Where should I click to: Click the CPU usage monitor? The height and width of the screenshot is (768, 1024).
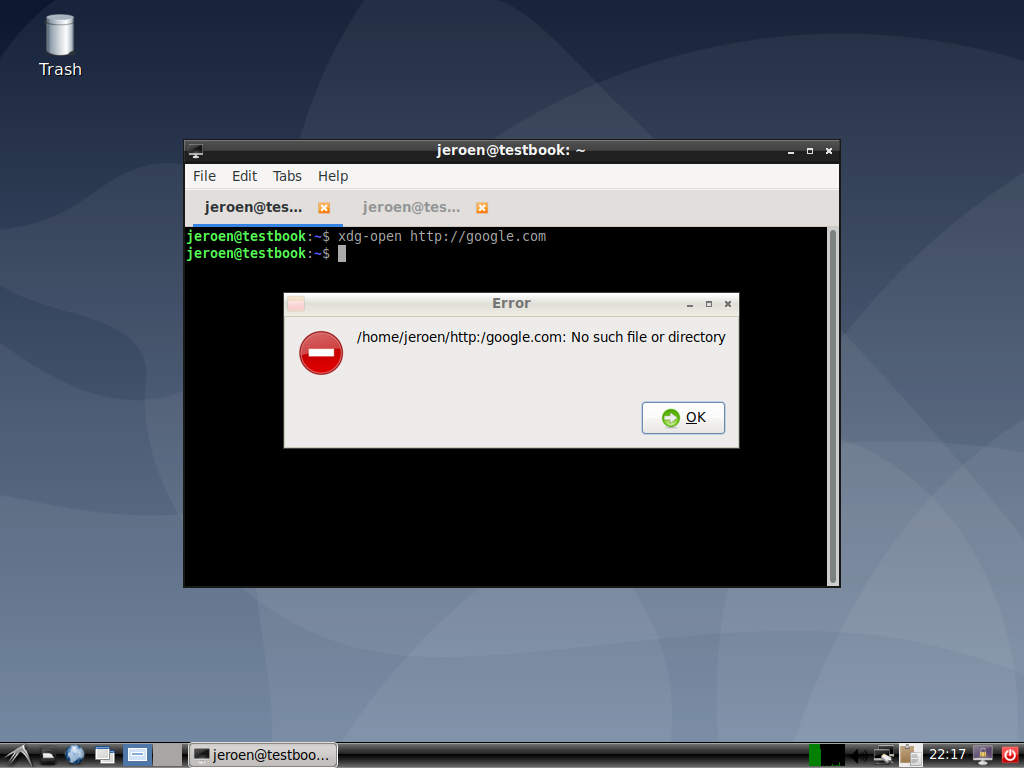826,756
